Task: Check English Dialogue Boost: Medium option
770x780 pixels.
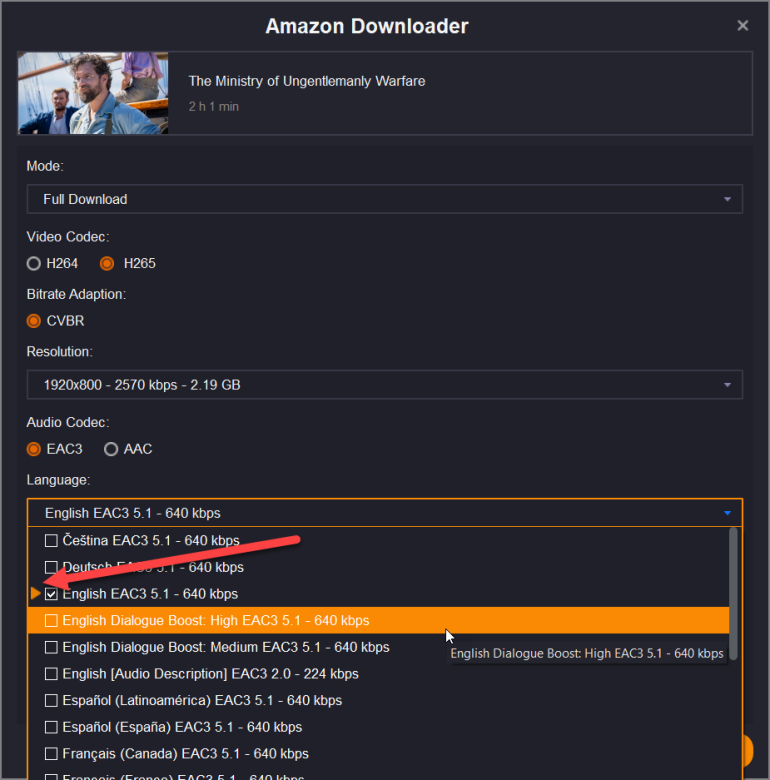Action: [x=51, y=647]
